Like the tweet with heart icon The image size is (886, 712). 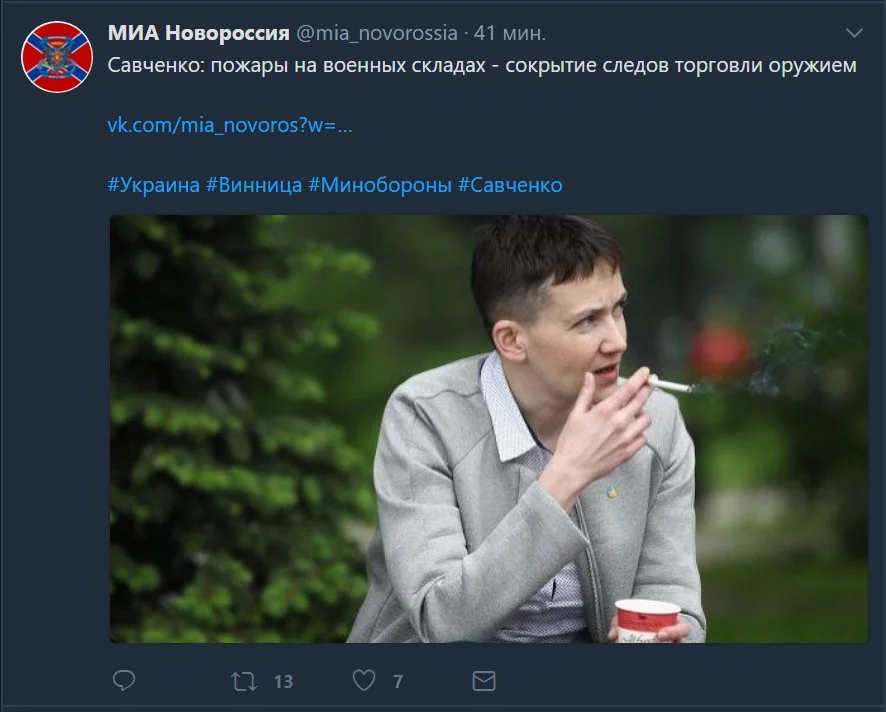(364, 680)
